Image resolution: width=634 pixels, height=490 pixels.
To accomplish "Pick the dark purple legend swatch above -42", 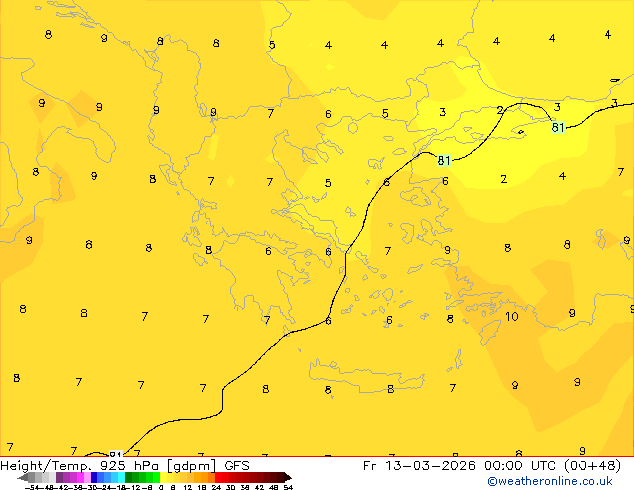I will [59, 477].
